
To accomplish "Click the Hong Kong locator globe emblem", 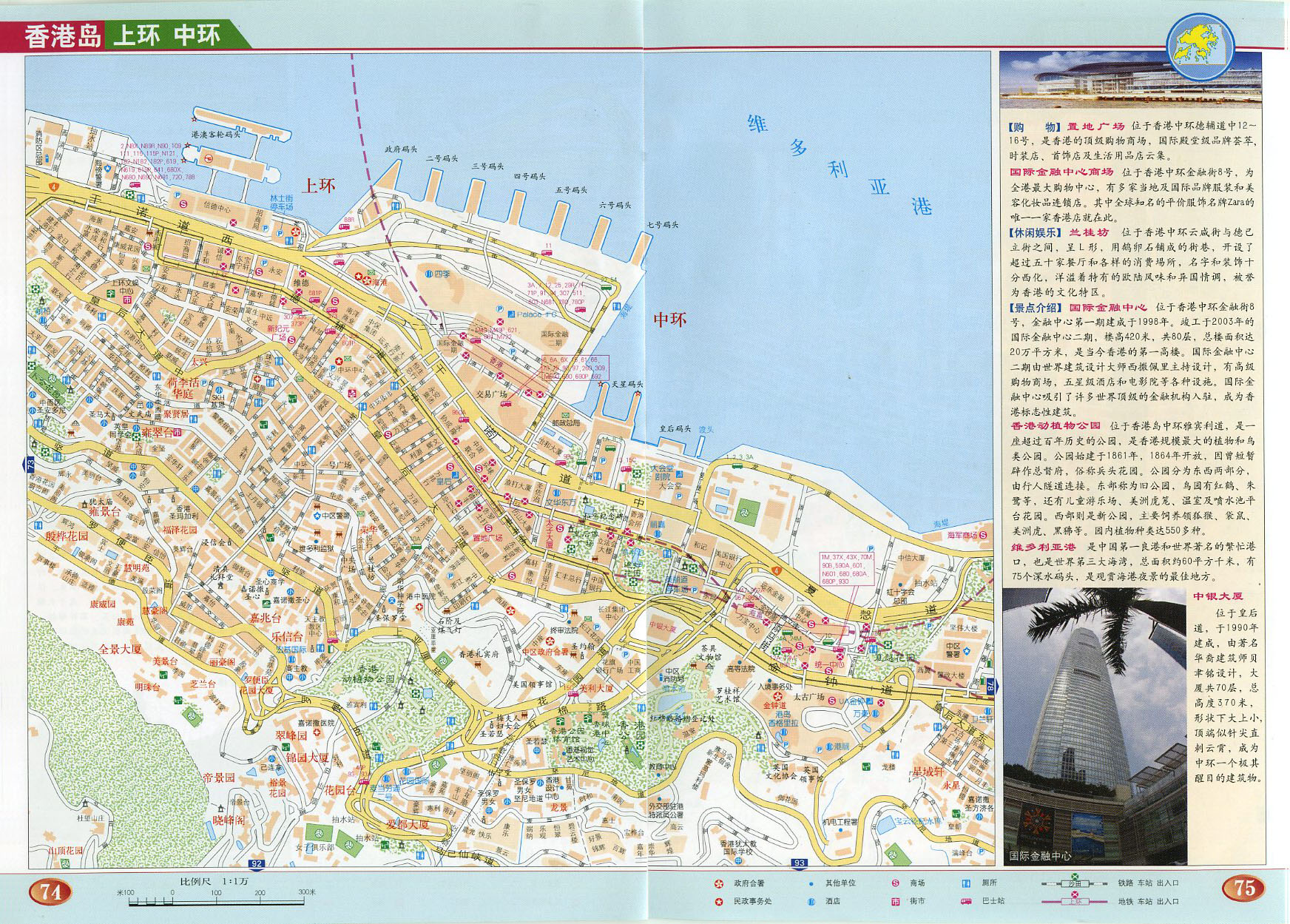I will [1199, 44].
